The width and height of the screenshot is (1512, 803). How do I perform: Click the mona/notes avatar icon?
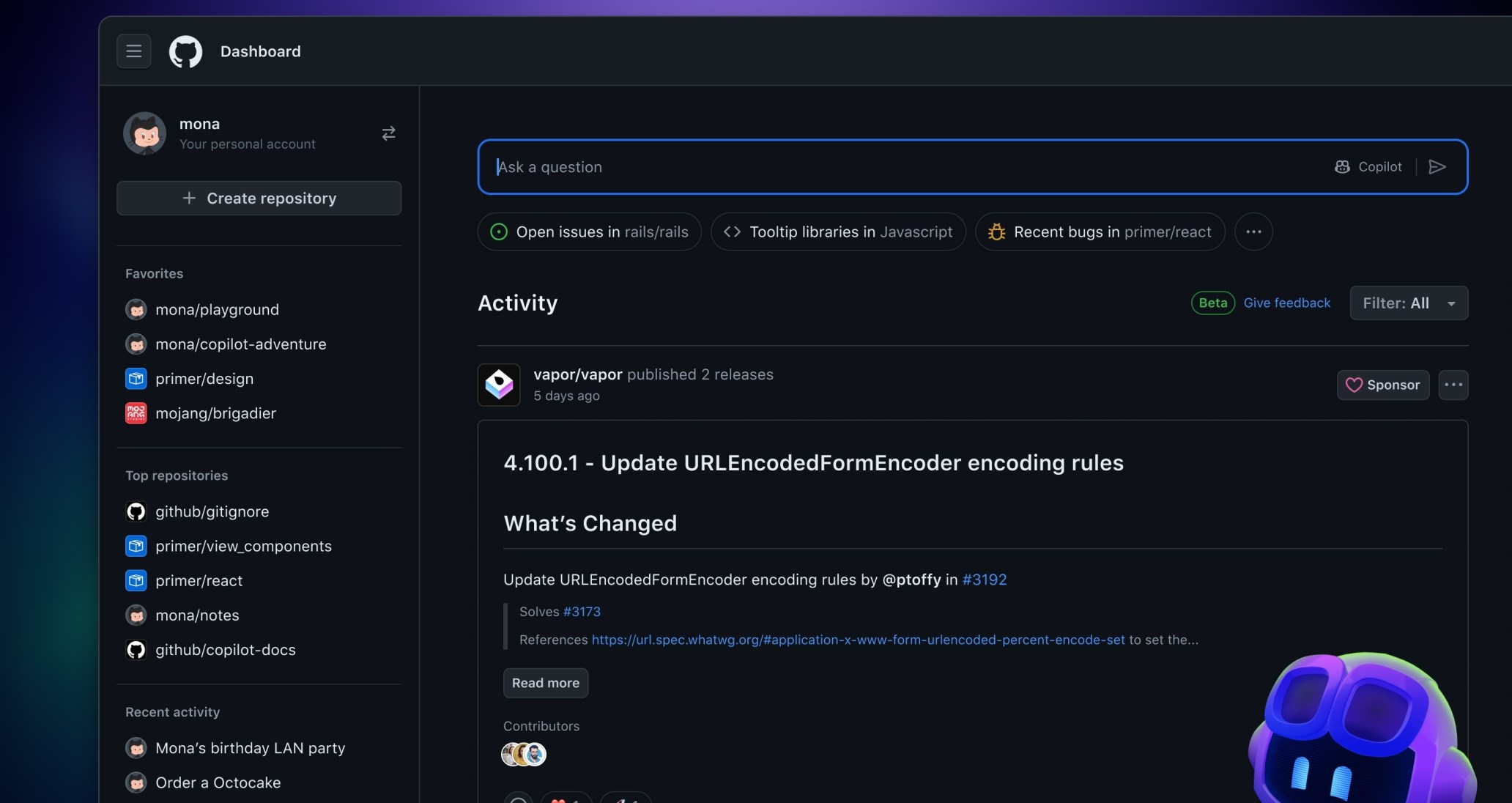pyautogui.click(x=136, y=615)
